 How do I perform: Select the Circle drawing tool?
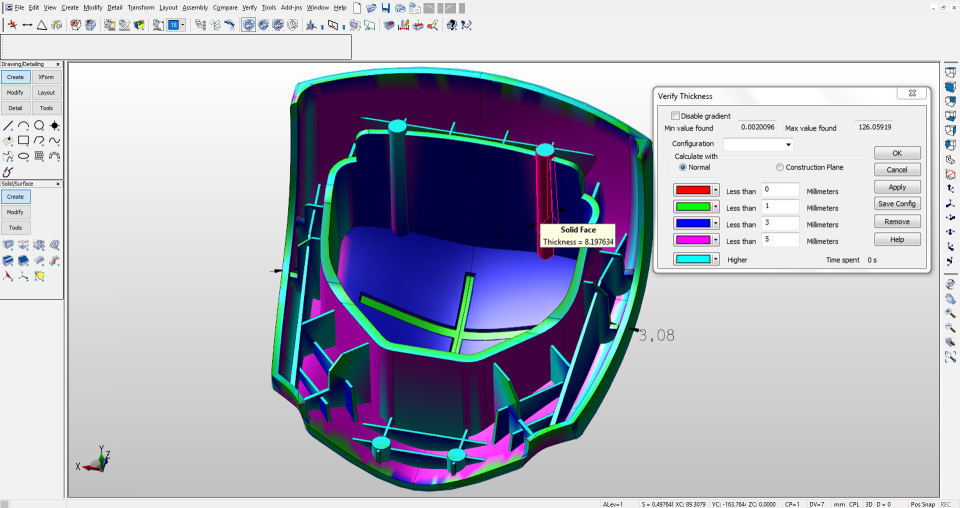[38, 126]
